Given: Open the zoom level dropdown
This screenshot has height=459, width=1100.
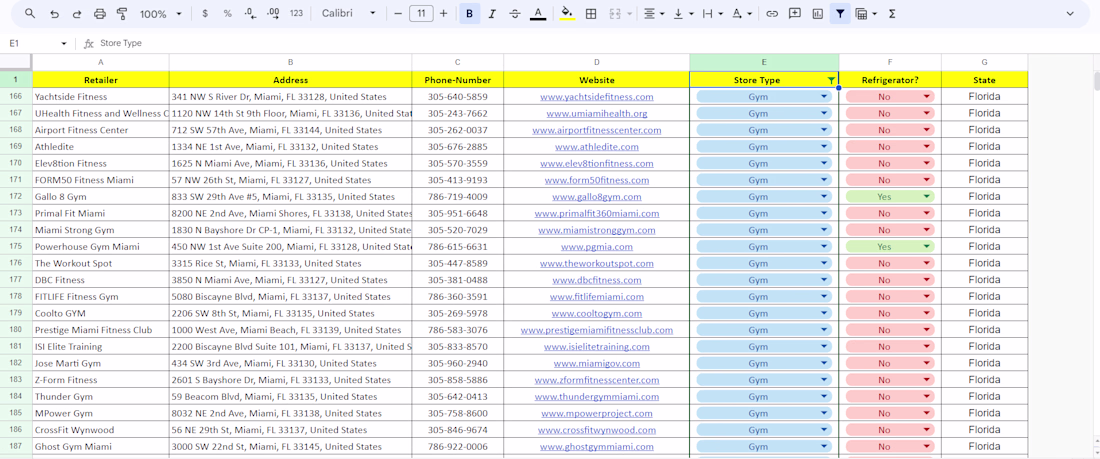Looking at the screenshot, I should coord(161,13).
